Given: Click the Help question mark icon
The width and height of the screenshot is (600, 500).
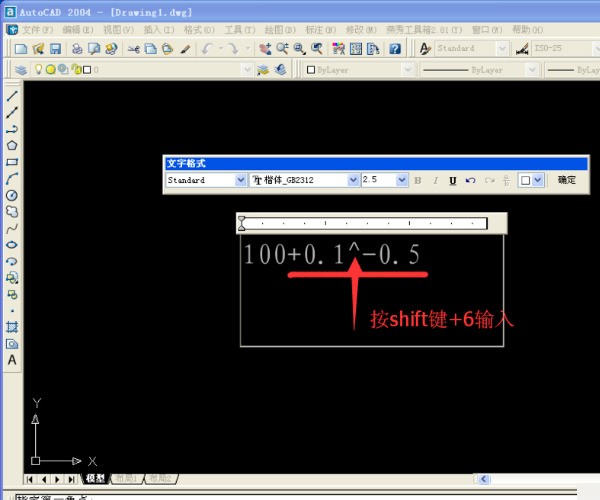Looking at the screenshot, I should (395, 48).
